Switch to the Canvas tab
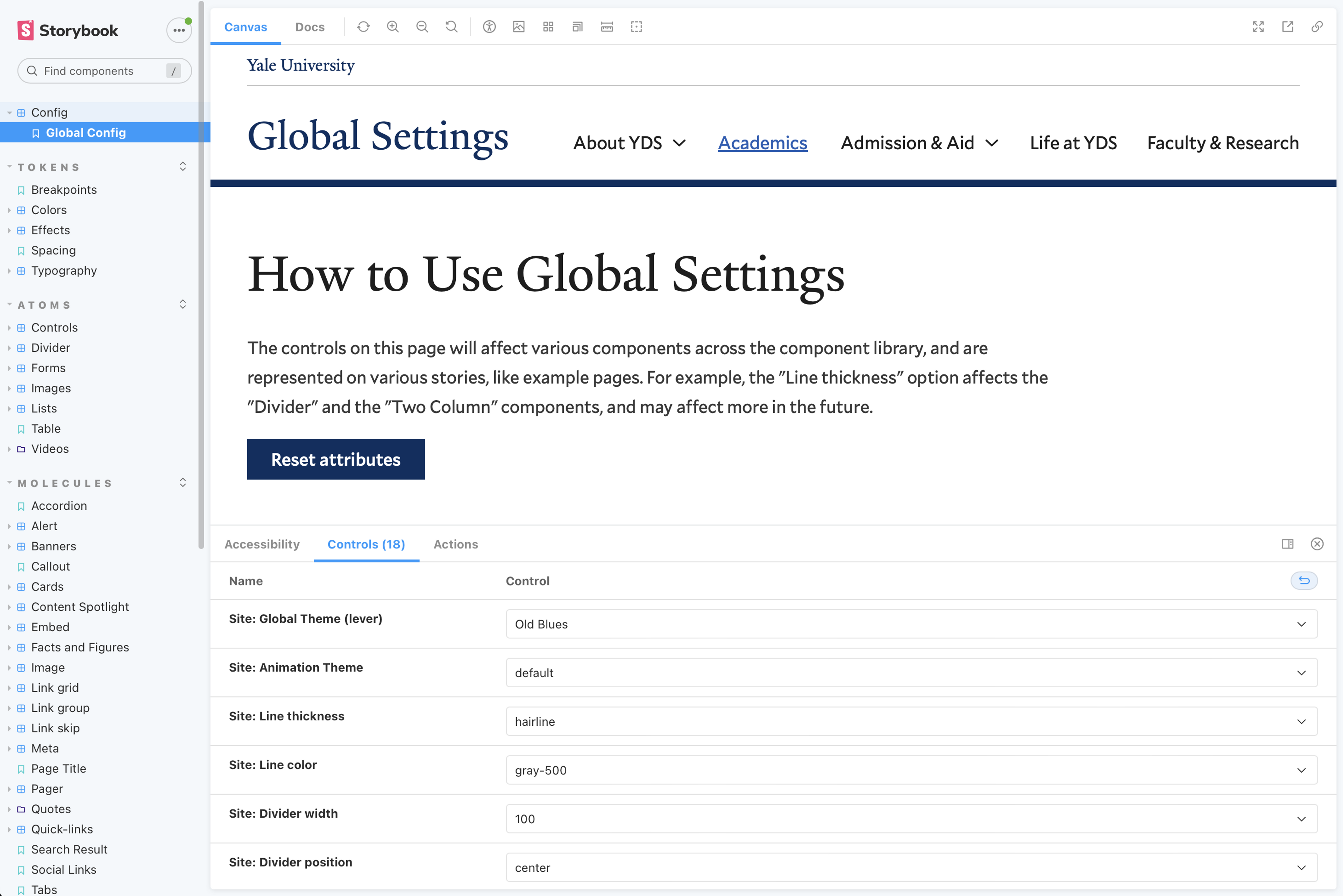This screenshot has height=896, width=1343. (245, 27)
